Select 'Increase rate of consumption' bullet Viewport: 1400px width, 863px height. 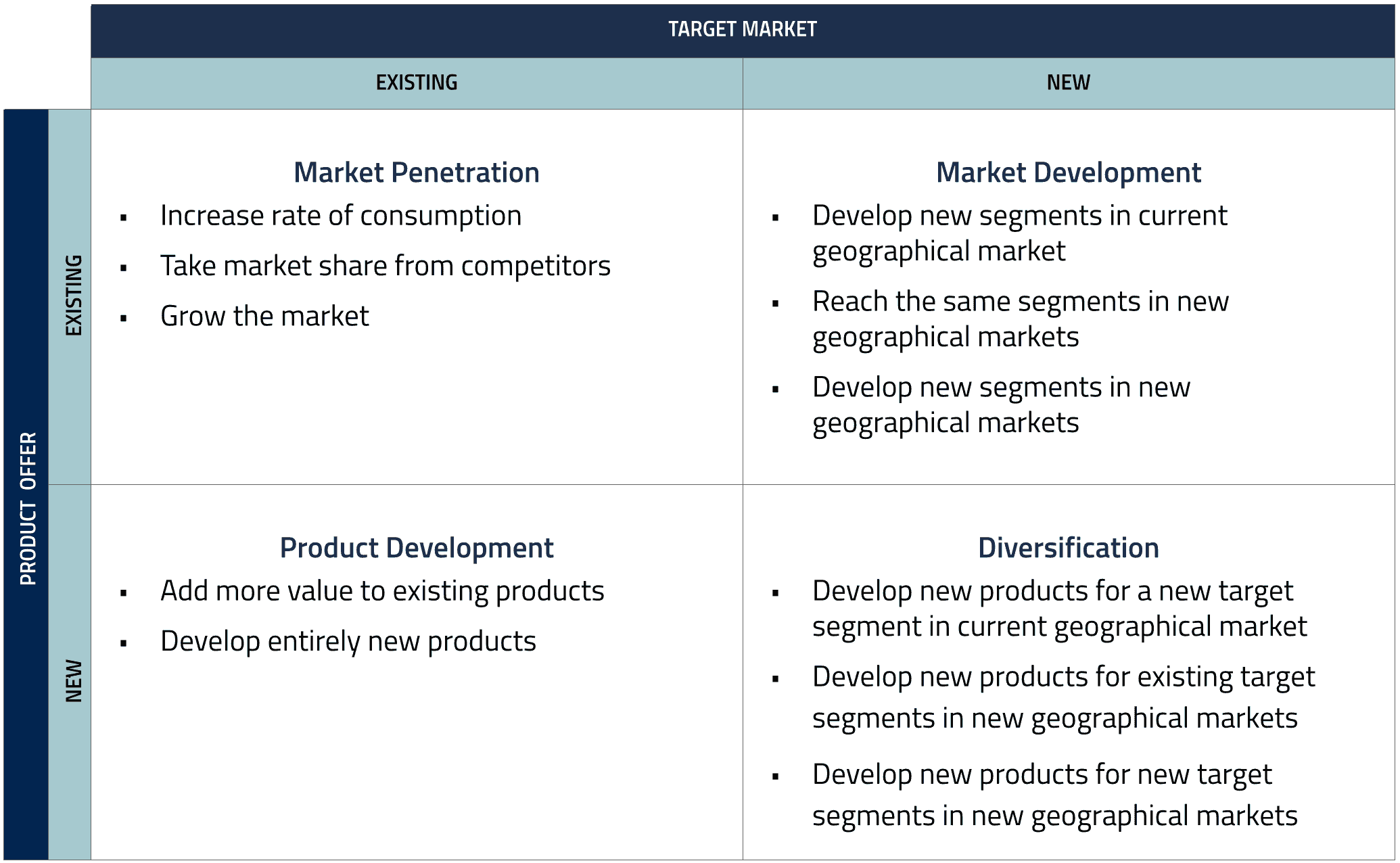pyautogui.click(x=340, y=216)
